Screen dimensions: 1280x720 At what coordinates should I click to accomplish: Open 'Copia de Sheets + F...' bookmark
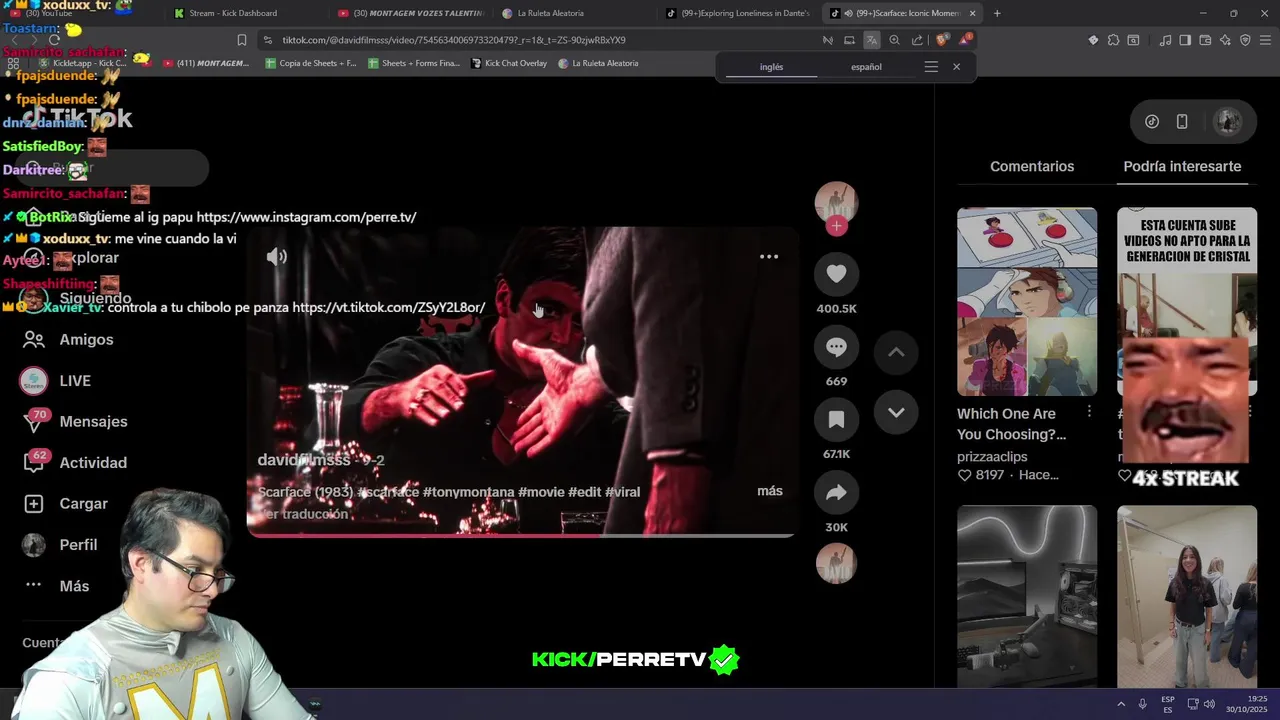coord(311,63)
